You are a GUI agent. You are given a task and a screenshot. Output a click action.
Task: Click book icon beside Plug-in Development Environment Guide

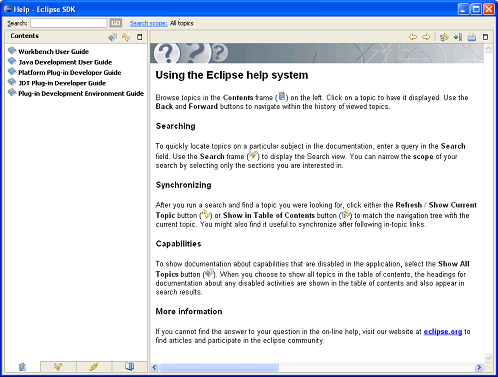(12, 92)
